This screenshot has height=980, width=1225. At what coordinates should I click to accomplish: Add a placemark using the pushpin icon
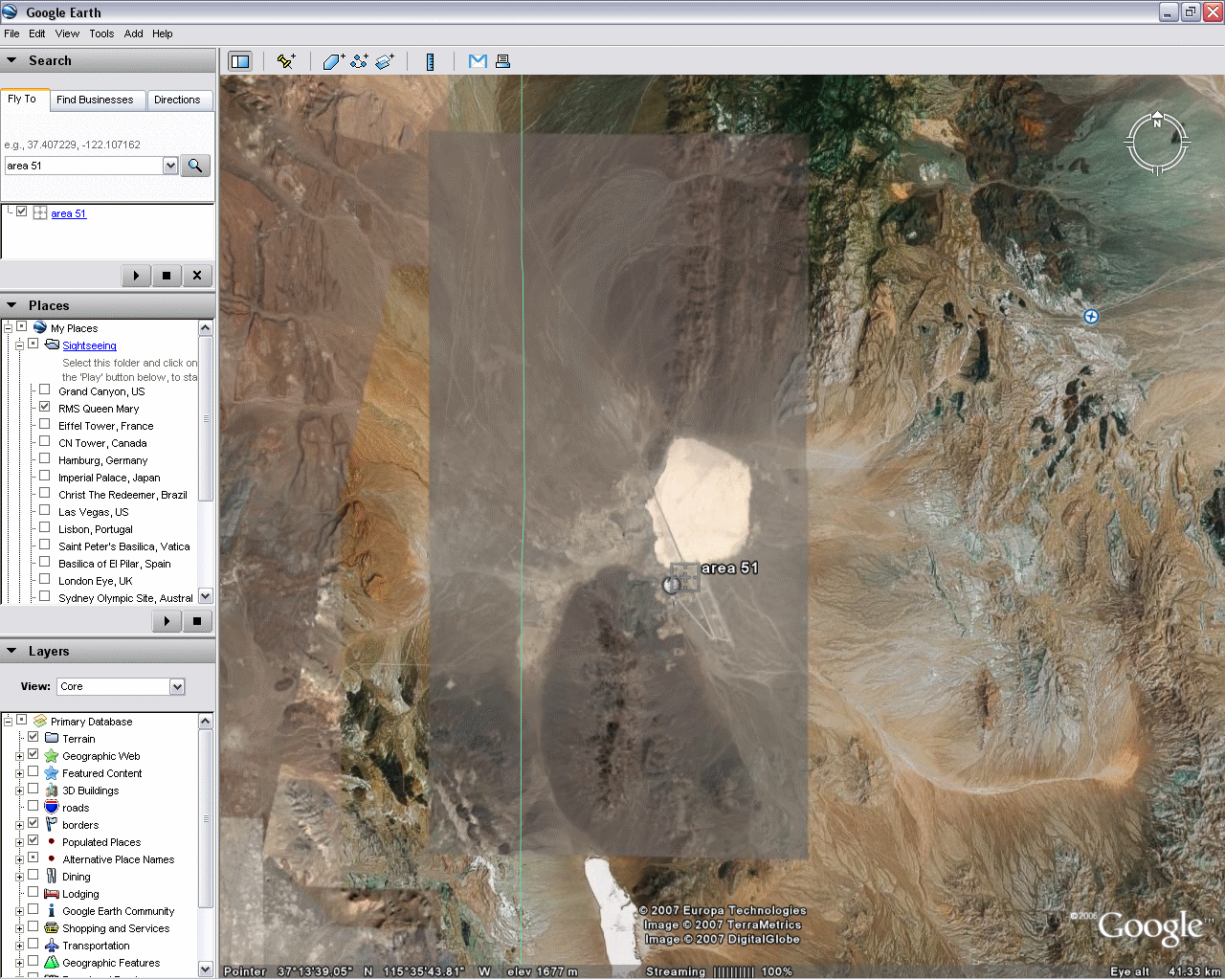click(285, 61)
